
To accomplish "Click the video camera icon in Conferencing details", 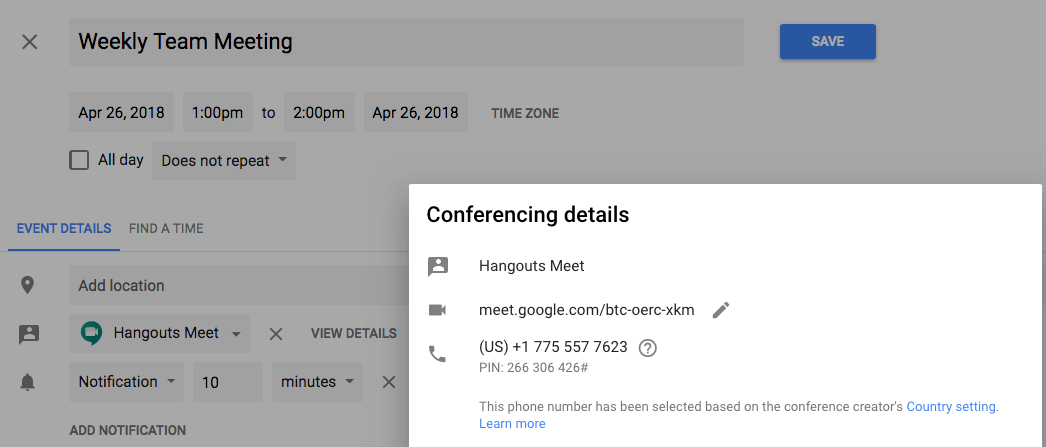I will coord(437,310).
